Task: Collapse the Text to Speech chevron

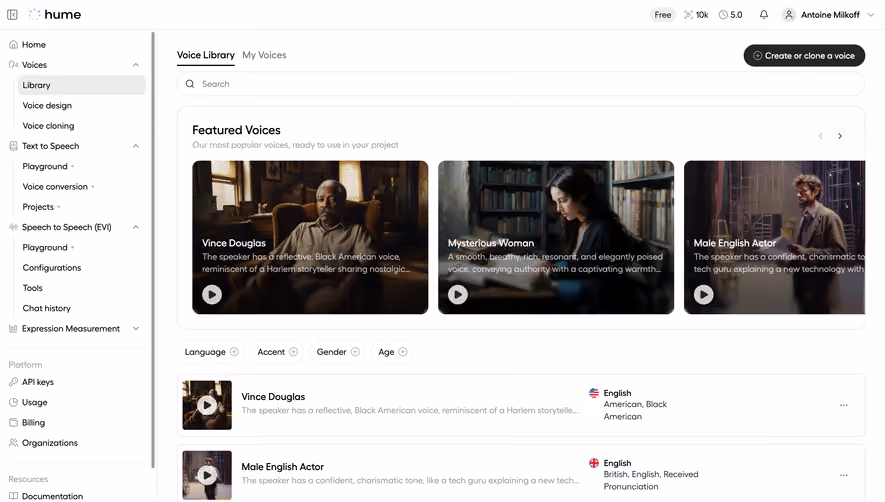Action: point(136,146)
